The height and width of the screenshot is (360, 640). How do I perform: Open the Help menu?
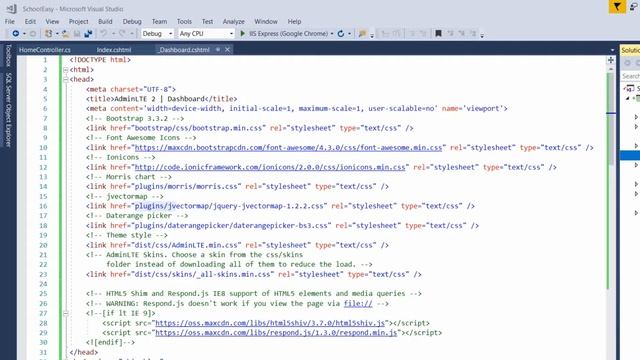point(294,21)
